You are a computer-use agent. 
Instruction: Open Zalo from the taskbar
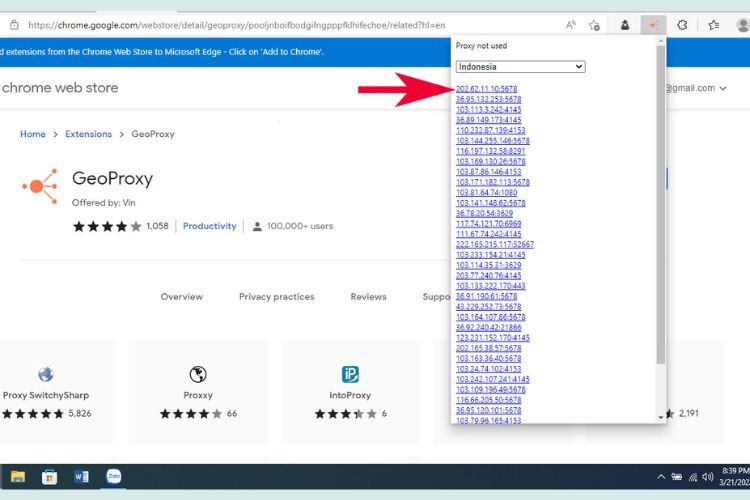(x=113, y=476)
